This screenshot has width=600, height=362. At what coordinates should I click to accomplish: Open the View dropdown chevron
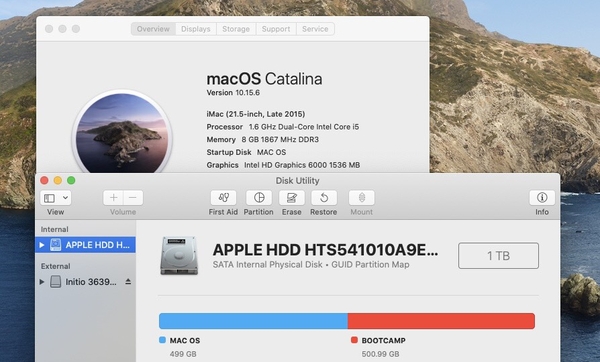(65, 198)
